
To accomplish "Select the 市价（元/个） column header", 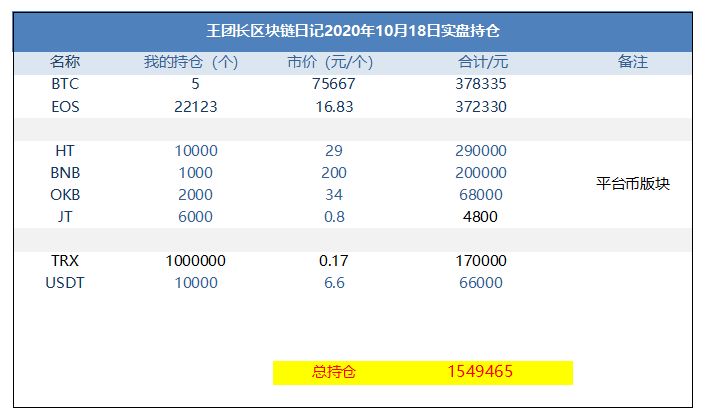I will pyautogui.click(x=330, y=62).
